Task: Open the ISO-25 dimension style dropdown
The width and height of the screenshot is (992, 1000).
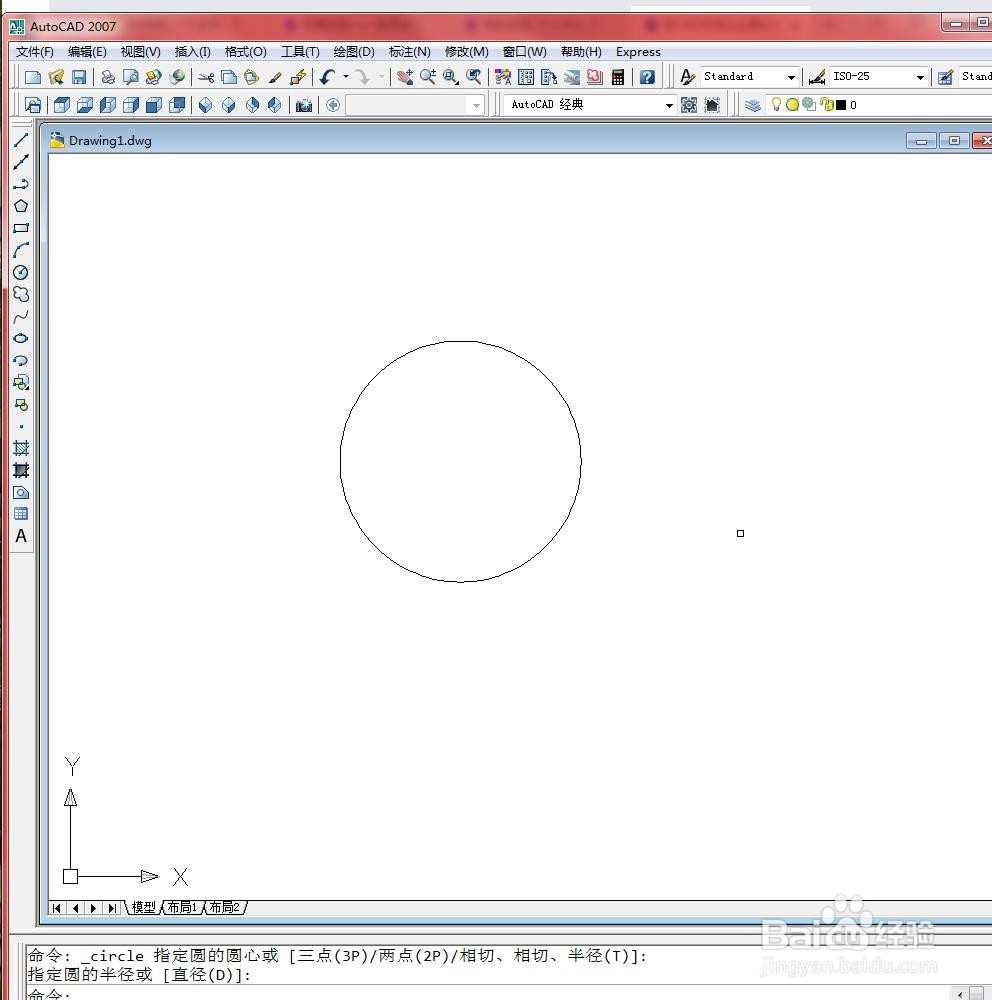Action: coord(920,77)
